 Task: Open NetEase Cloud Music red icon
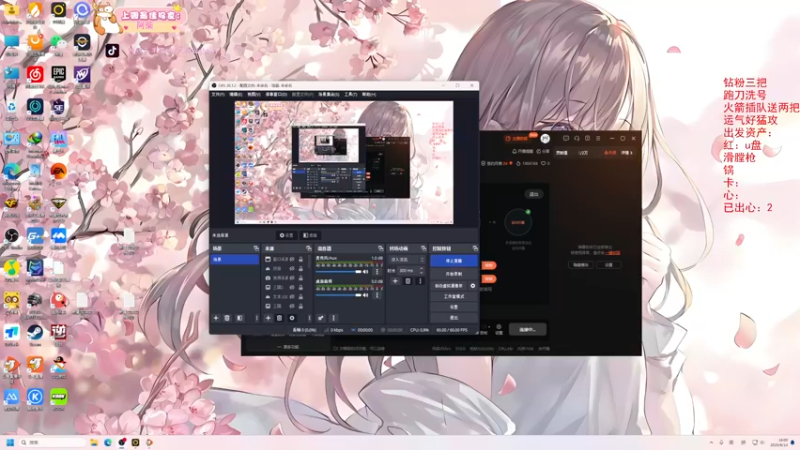35,74
